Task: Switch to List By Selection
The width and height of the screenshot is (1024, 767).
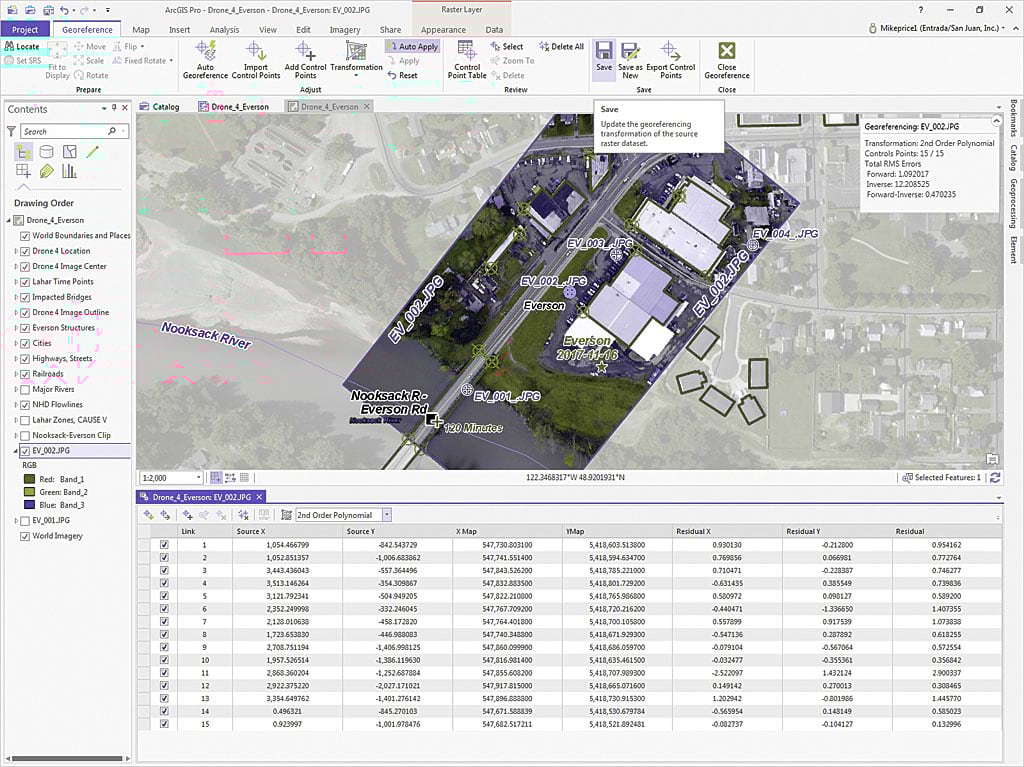Action: tap(70, 152)
